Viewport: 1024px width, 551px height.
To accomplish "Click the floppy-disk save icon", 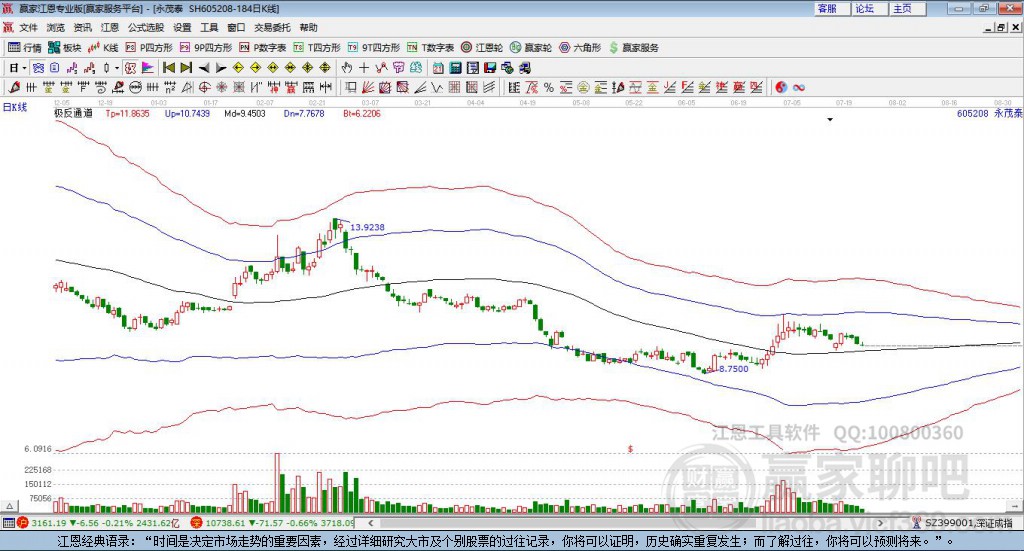I will pyautogui.click(x=490, y=68).
